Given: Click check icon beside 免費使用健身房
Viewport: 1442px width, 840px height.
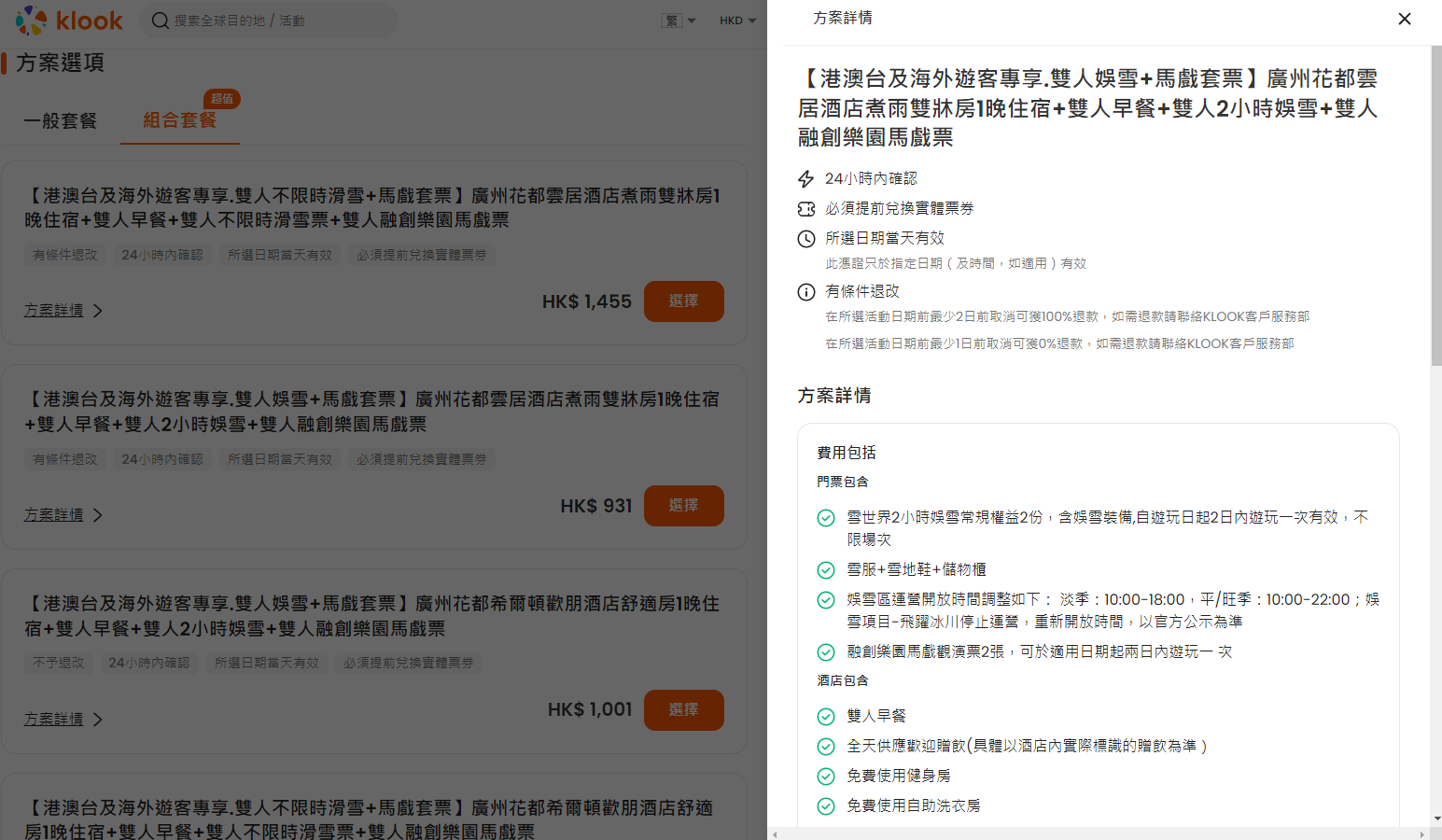Looking at the screenshot, I should pyautogui.click(x=826, y=777).
